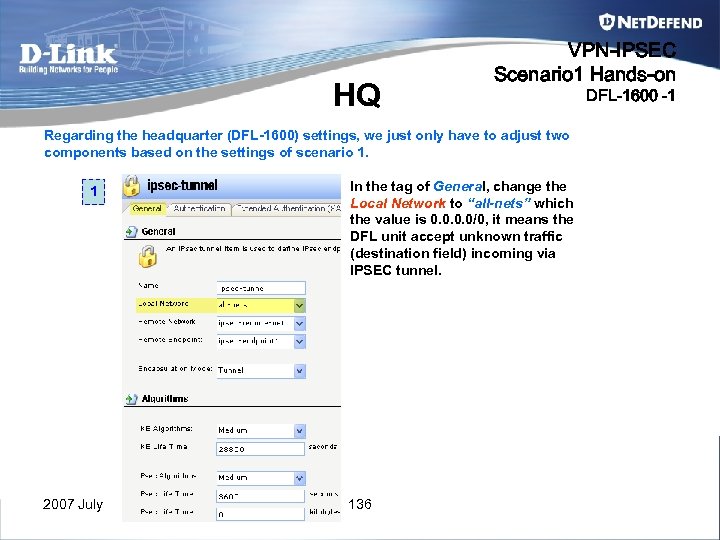
Task: Click the 'VPN-IPSEC' title text
Action: click(x=622, y=50)
